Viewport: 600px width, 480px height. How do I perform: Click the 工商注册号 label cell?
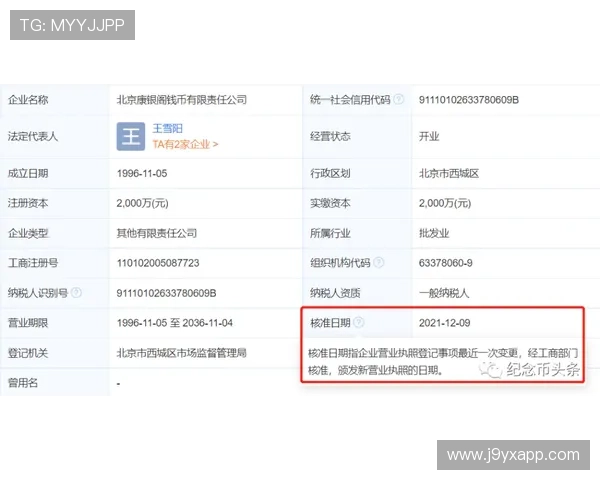point(55,263)
